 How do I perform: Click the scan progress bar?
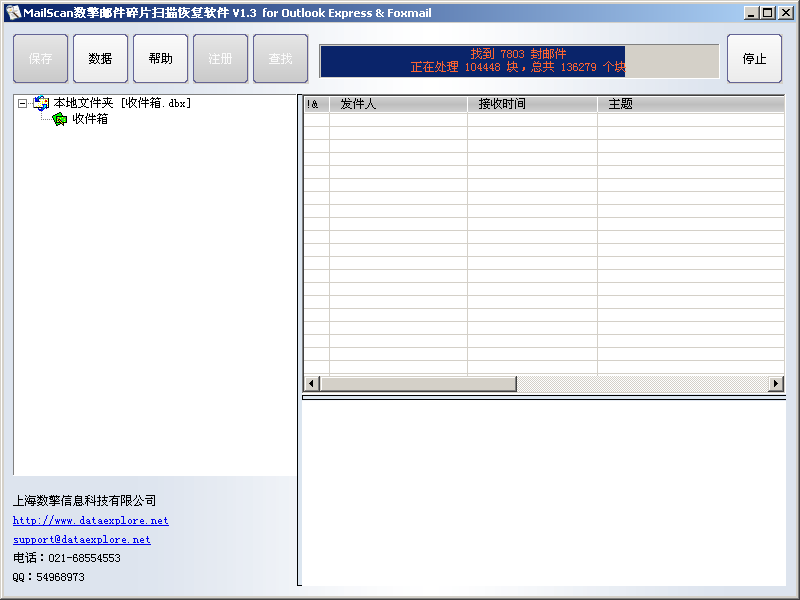point(519,61)
